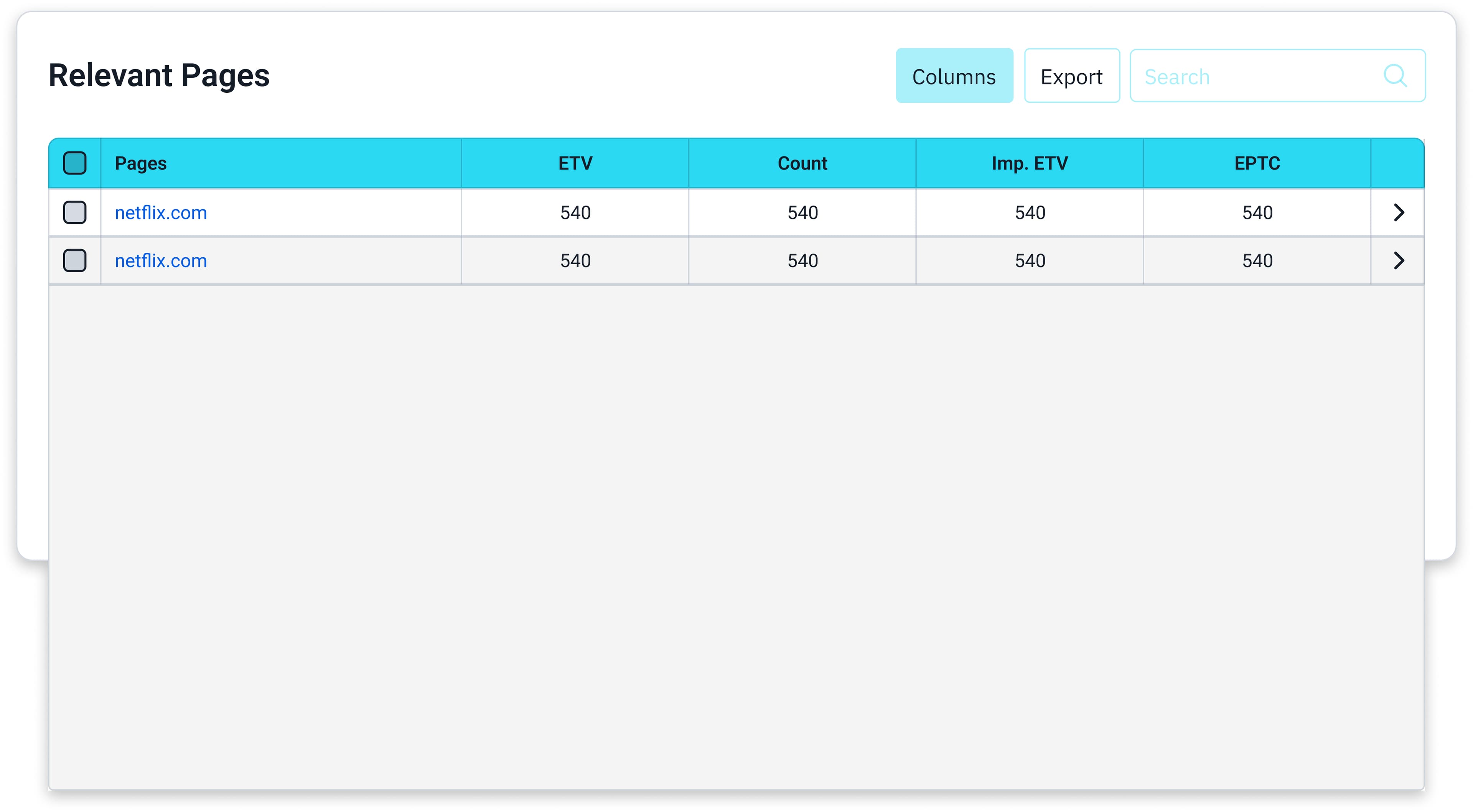Check the first netflix.com row checkbox

[x=75, y=212]
